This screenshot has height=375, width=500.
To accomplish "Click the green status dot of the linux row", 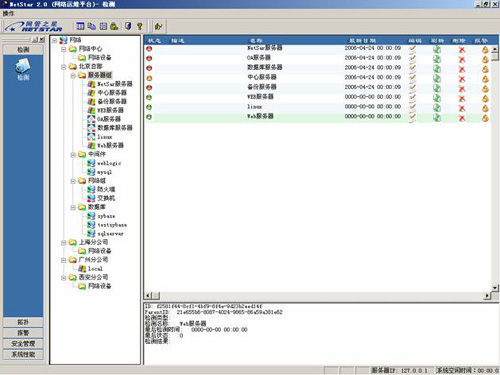I will coord(149,107).
